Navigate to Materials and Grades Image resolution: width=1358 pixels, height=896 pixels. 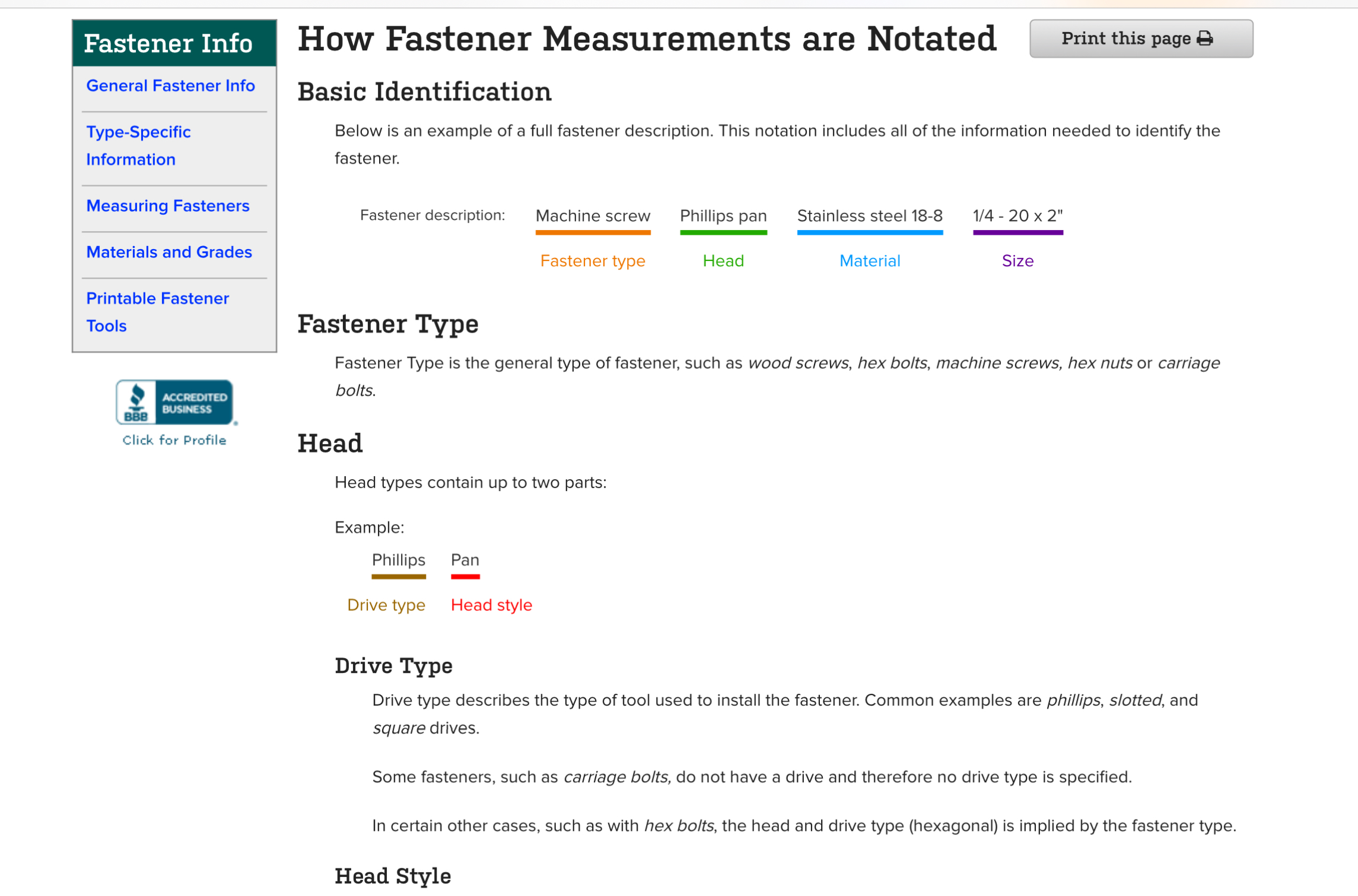pos(169,252)
